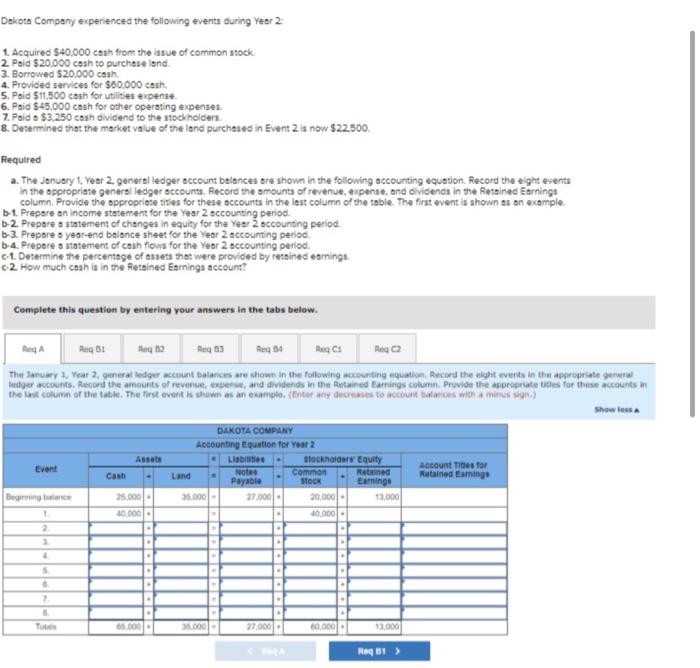The height and width of the screenshot is (668, 700).
Task: Click the Common Stock value 40,000 in event 1
Action: click(x=323, y=514)
